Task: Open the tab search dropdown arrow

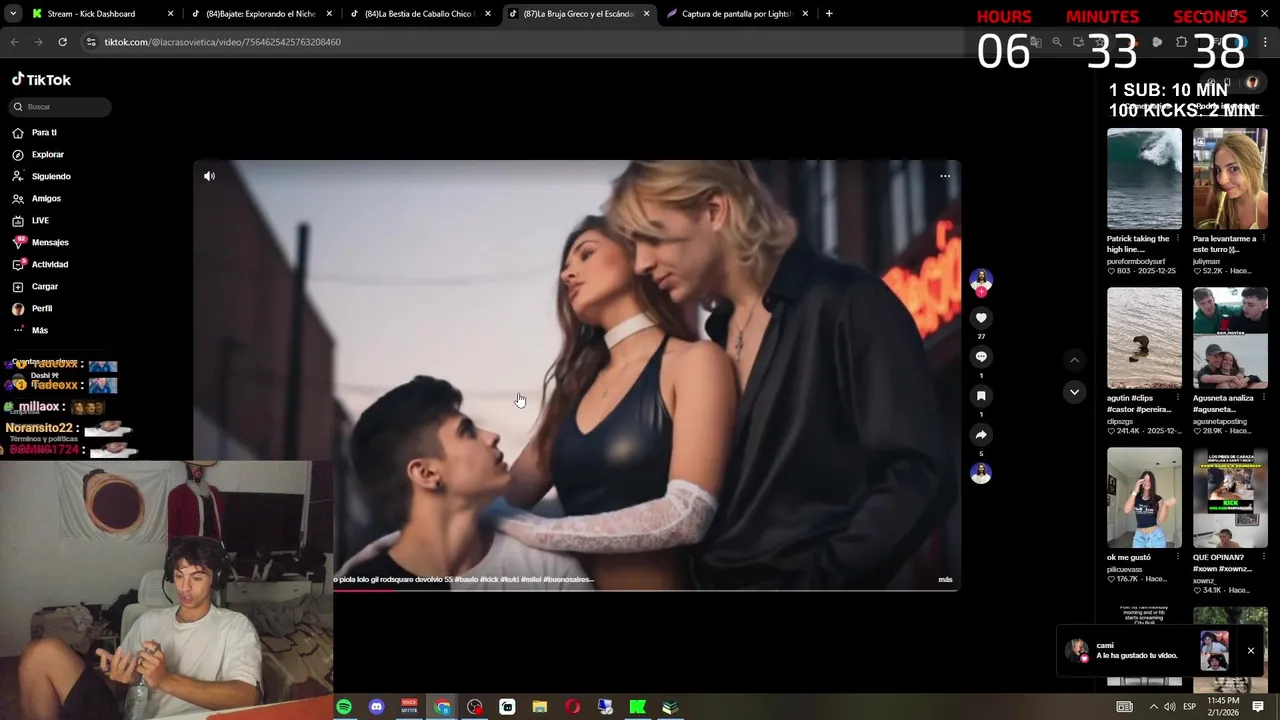Action: coord(11,14)
